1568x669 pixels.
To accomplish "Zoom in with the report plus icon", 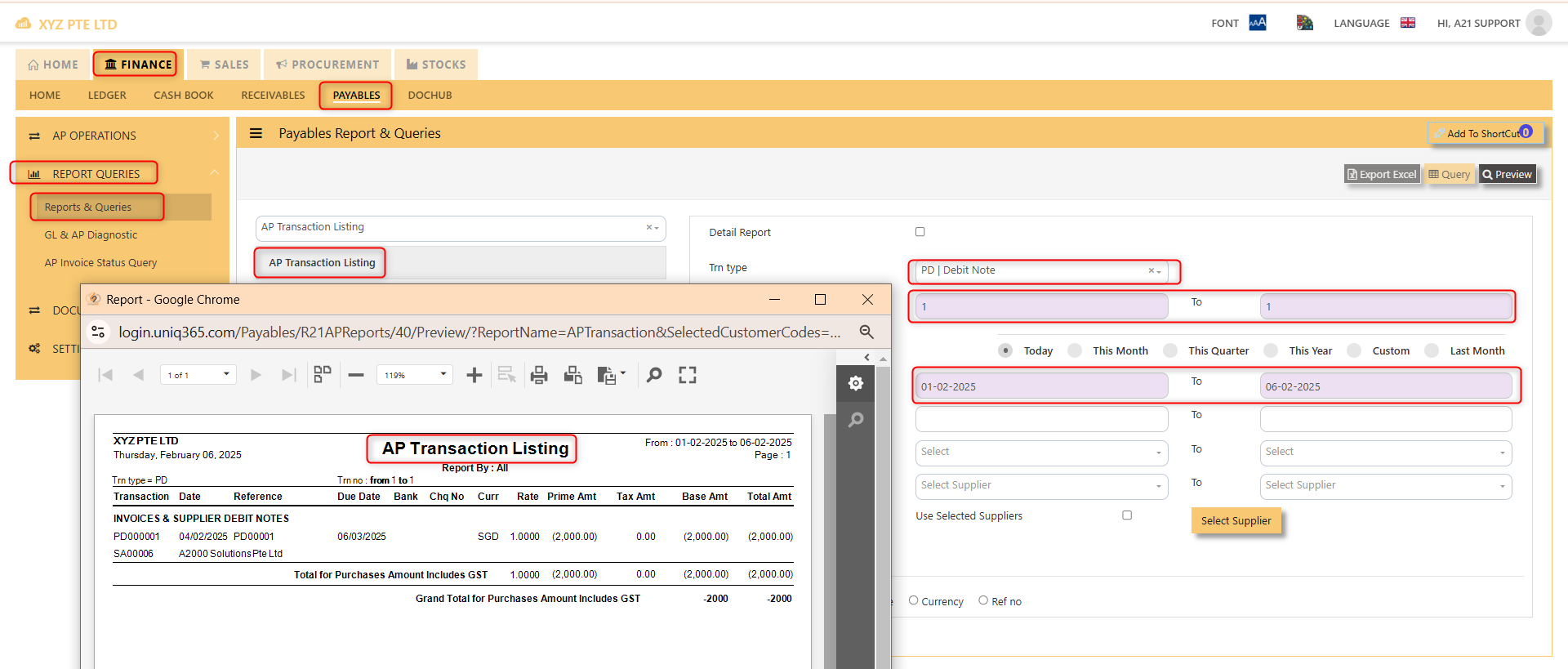I will coord(474,375).
